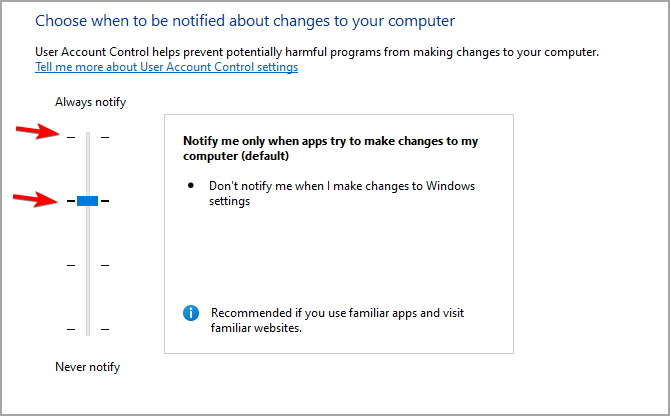Screen dimensions: 670x416
Task: Click the right tick mark at the topmost slider level
Action: 105,137
